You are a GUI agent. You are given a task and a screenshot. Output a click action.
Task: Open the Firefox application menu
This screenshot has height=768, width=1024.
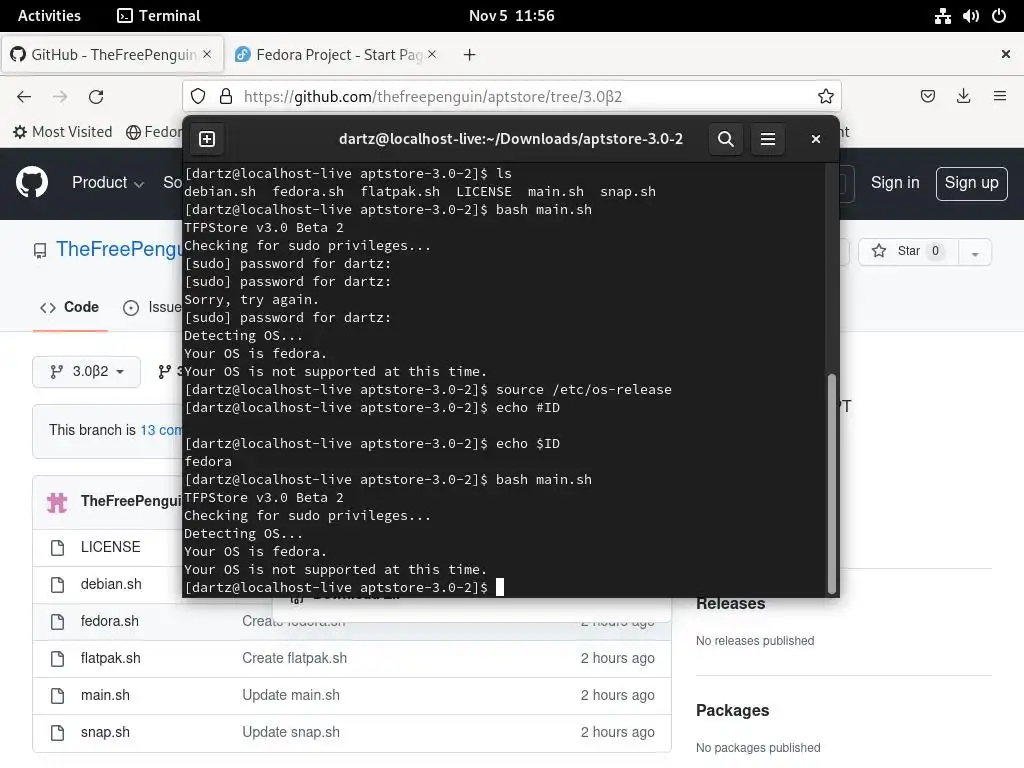pos(999,97)
